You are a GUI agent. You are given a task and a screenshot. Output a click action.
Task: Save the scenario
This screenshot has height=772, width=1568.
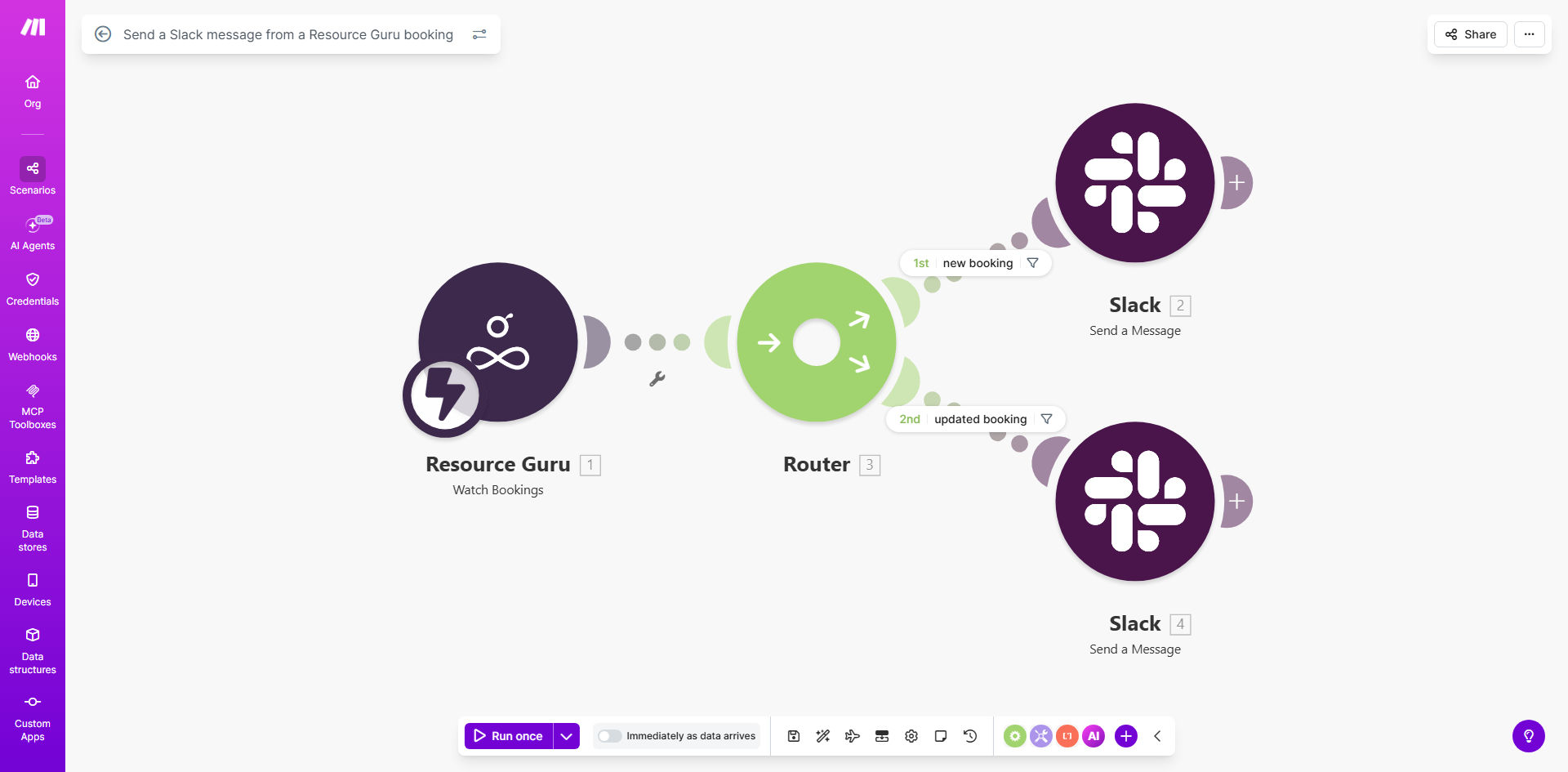tap(794, 736)
